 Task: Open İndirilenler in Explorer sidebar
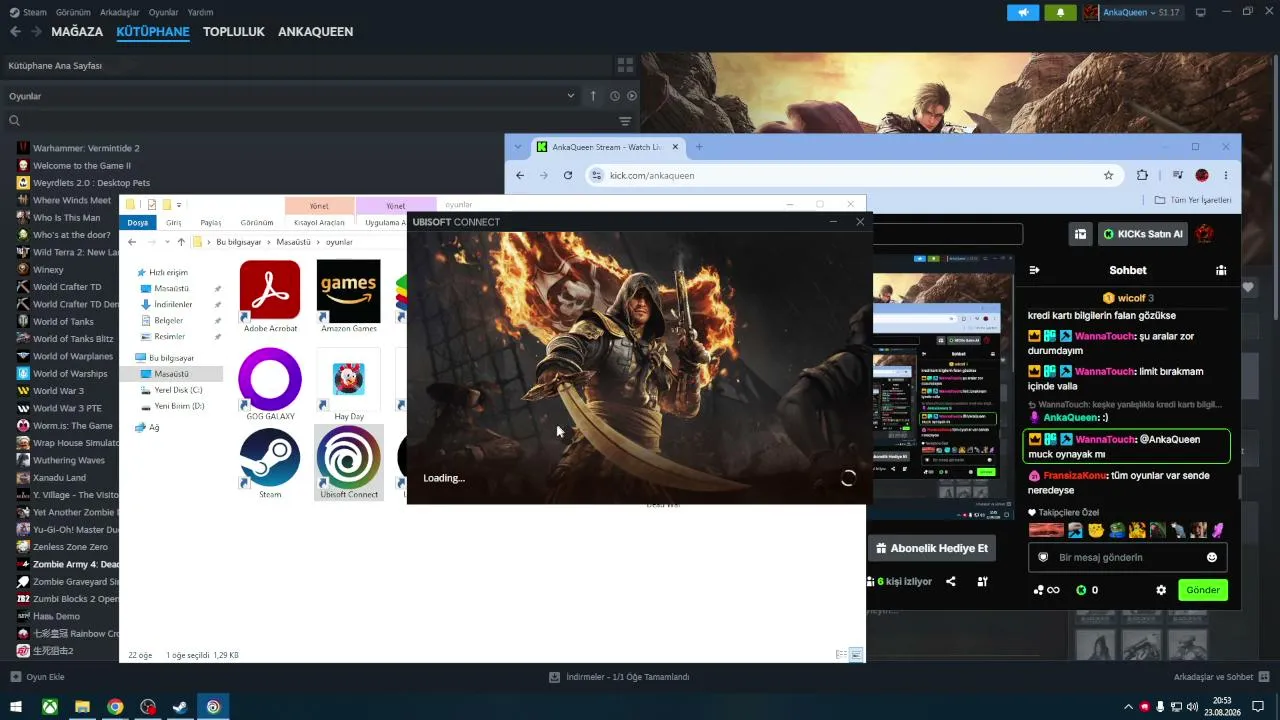click(x=174, y=304)
